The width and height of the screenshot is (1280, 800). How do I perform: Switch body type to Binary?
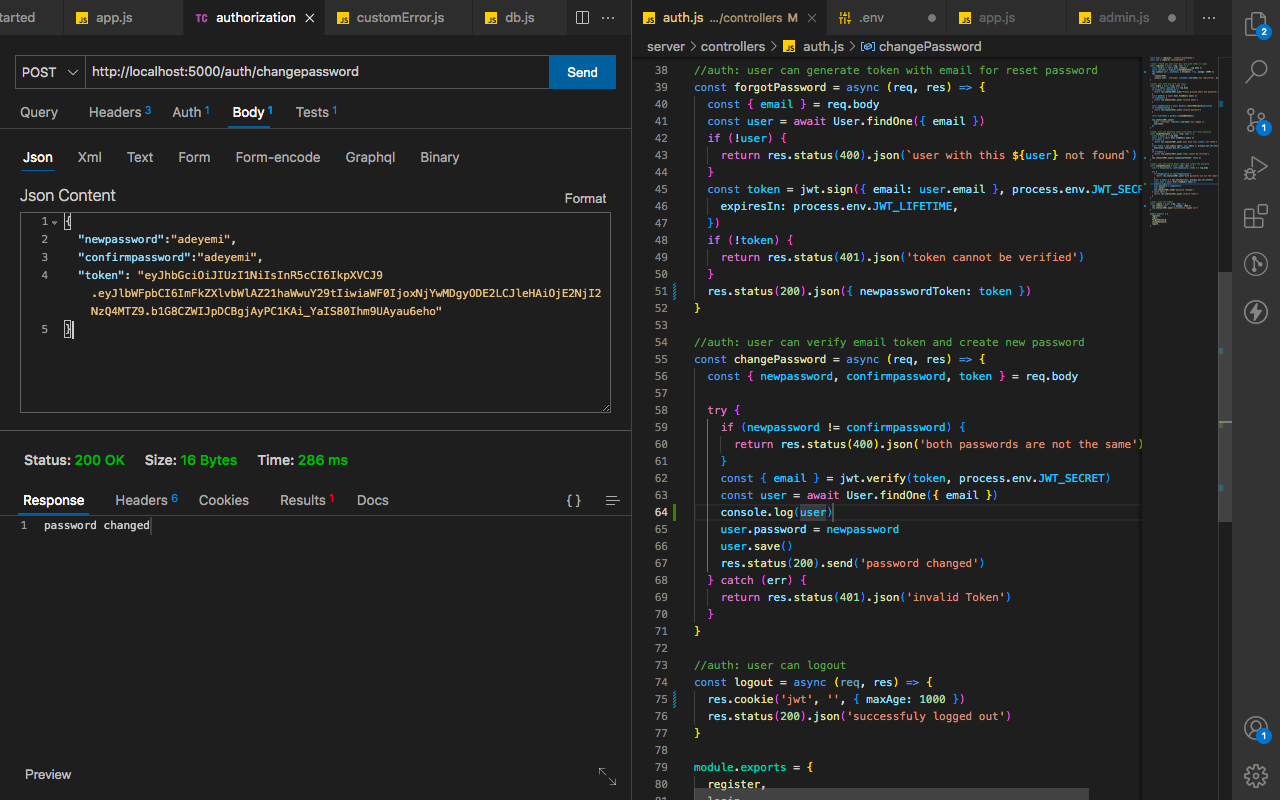click(x=440, y=157)
